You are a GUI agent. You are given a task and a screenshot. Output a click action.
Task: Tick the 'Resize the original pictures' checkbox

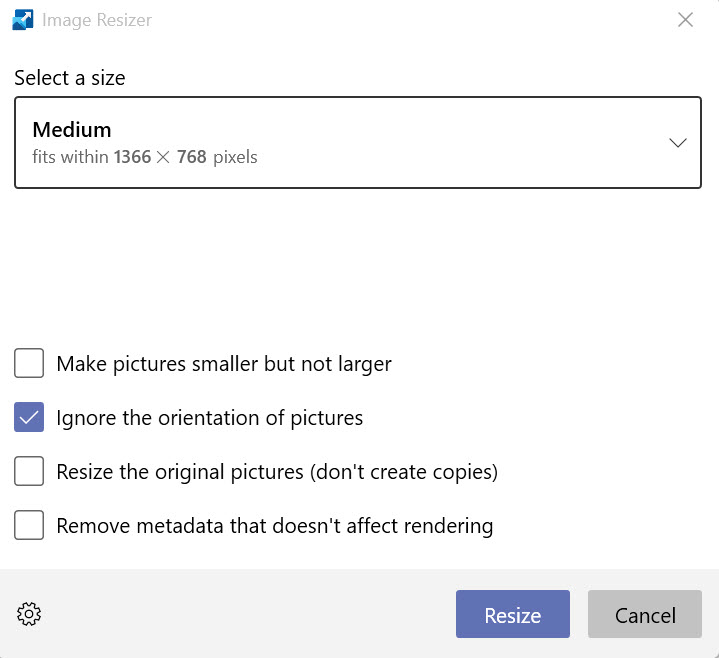tap(29, 471)
